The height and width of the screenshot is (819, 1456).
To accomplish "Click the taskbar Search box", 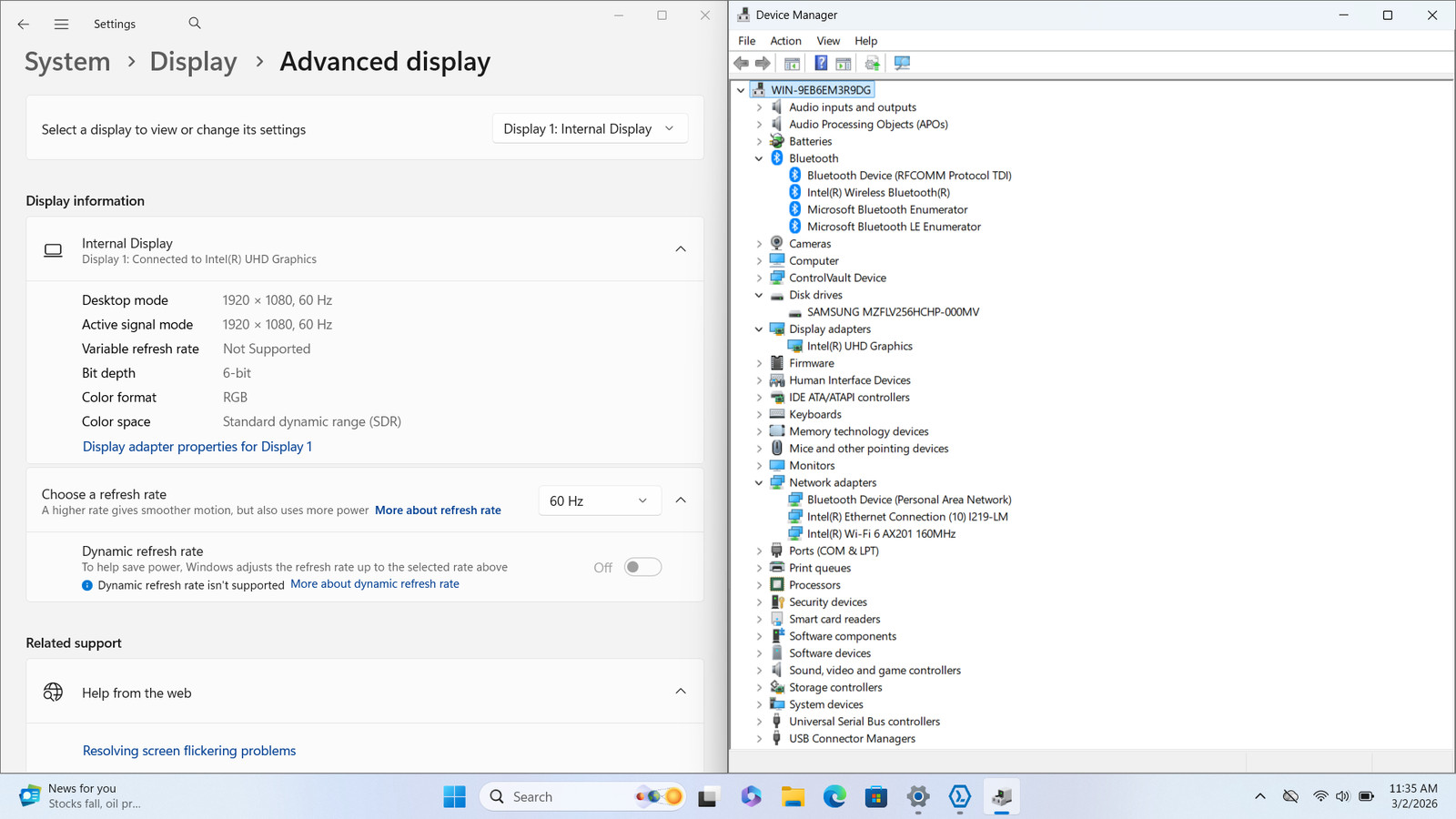I will pos(582,797).
